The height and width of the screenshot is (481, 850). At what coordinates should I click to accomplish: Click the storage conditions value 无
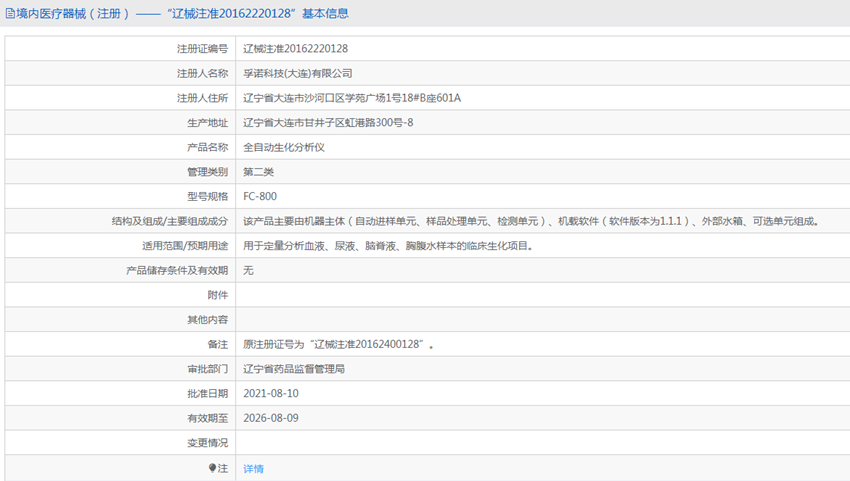(x=248, y=270)
